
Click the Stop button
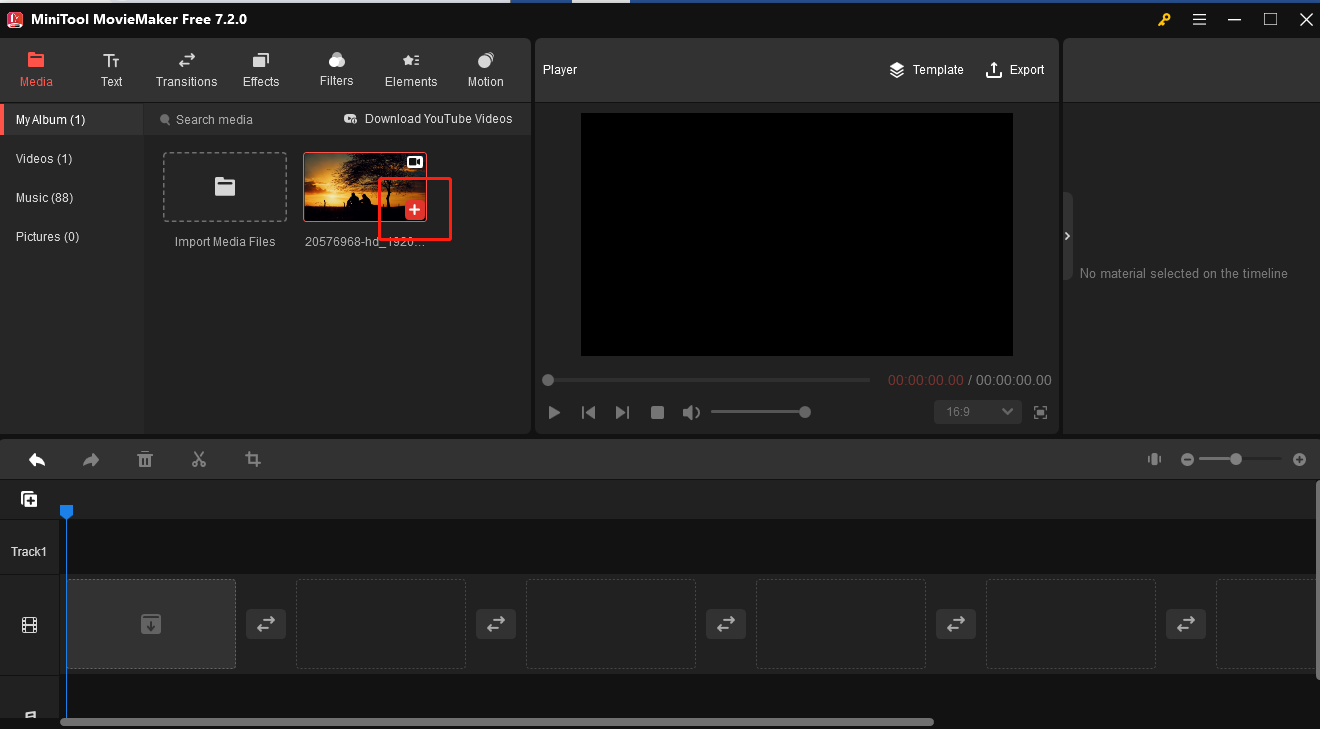[657, 412]
